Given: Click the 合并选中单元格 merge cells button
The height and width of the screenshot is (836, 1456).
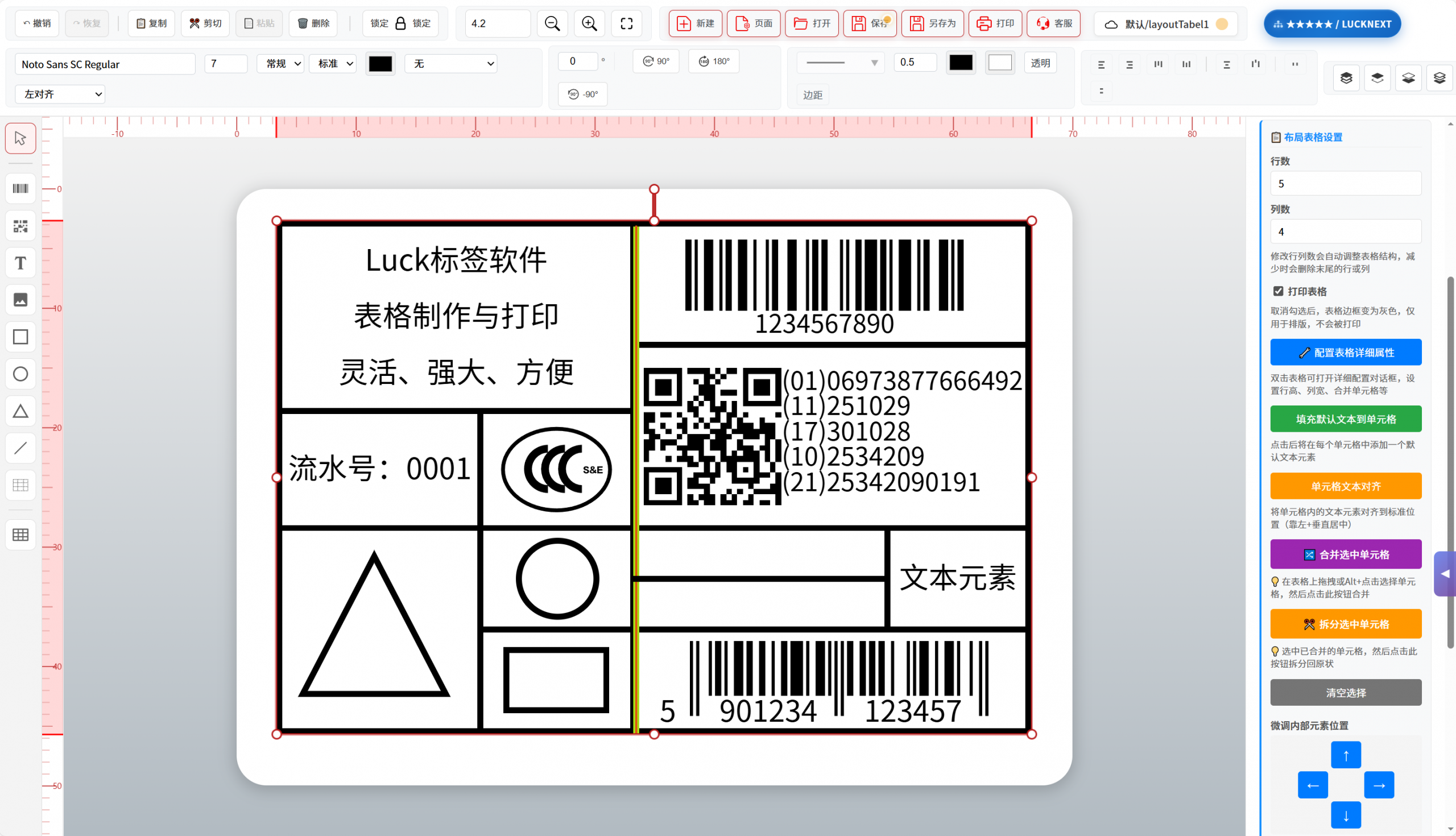Looking at the screenshot, I should pos(1345,554).
